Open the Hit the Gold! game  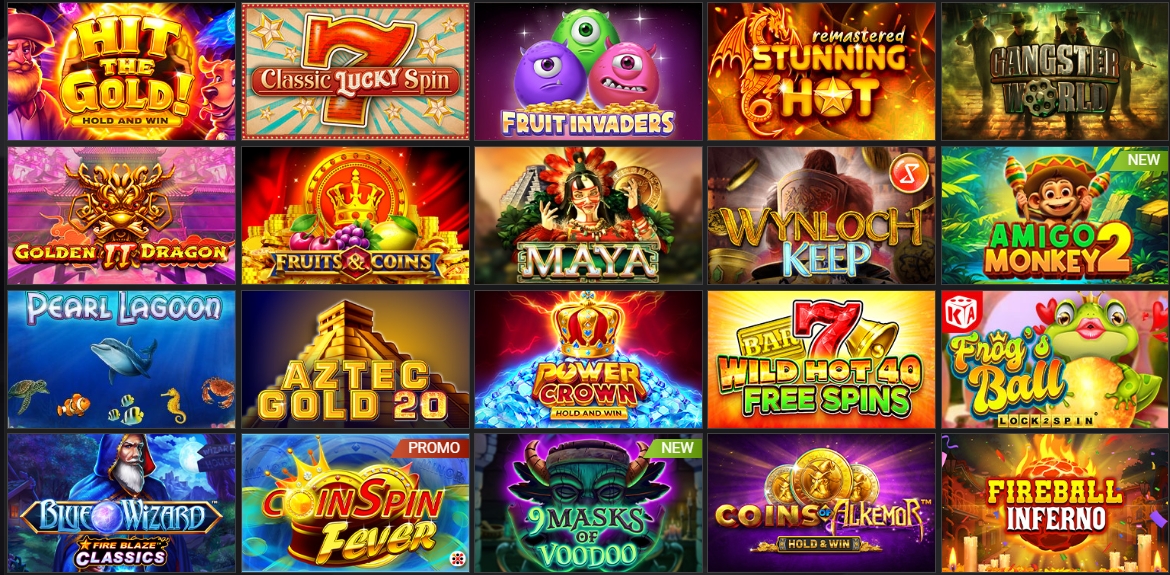point(122,72)
